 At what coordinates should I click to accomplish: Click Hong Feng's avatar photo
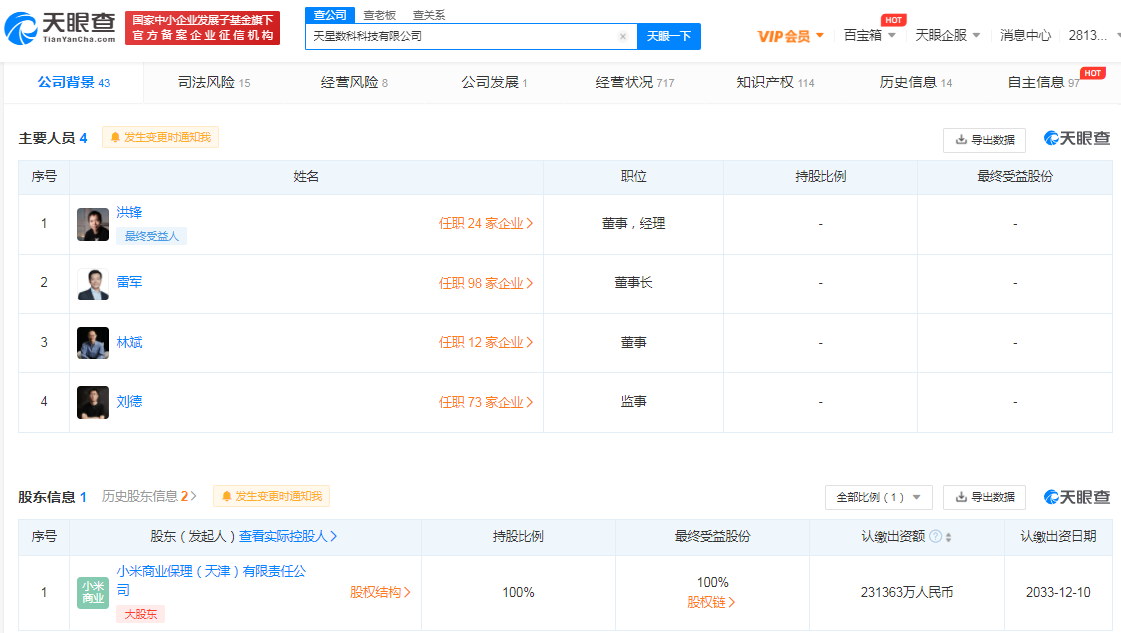[93, 224]
